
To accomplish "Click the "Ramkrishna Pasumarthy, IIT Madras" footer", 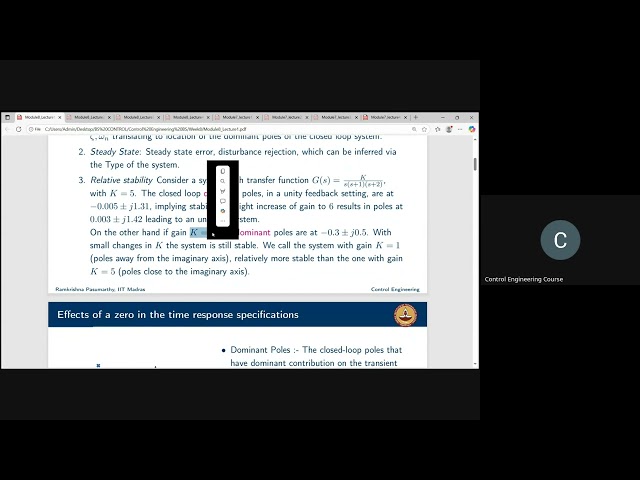I will tap(100, 289).
